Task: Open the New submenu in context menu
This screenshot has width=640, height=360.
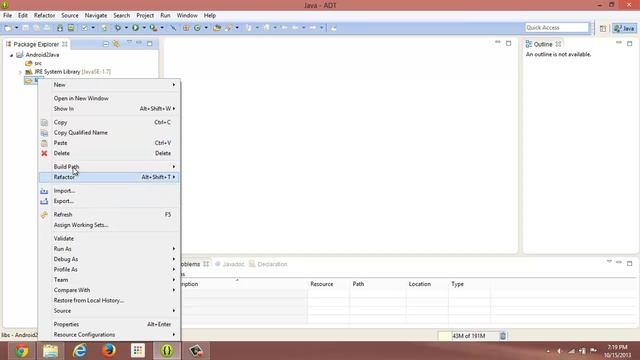Action: click(x=109, y=85)
